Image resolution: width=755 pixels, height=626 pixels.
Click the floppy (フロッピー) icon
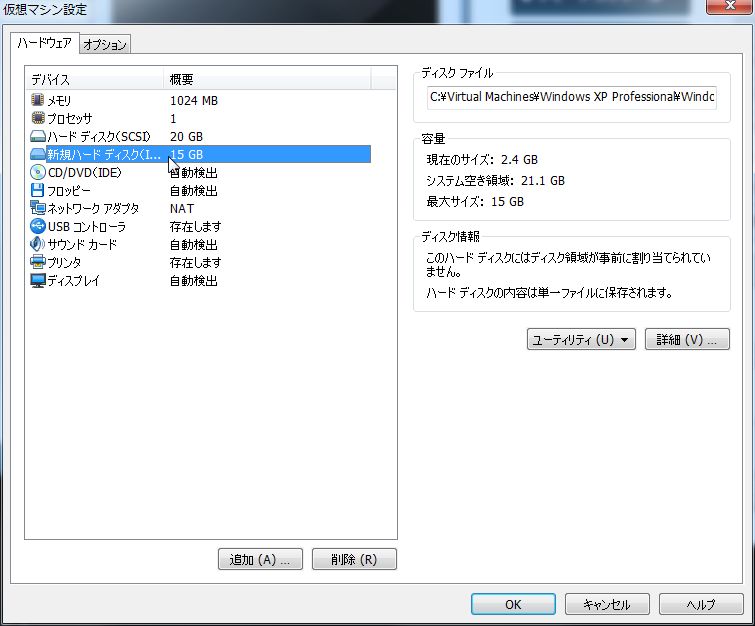pyautogui.click(x=38, y=190)
